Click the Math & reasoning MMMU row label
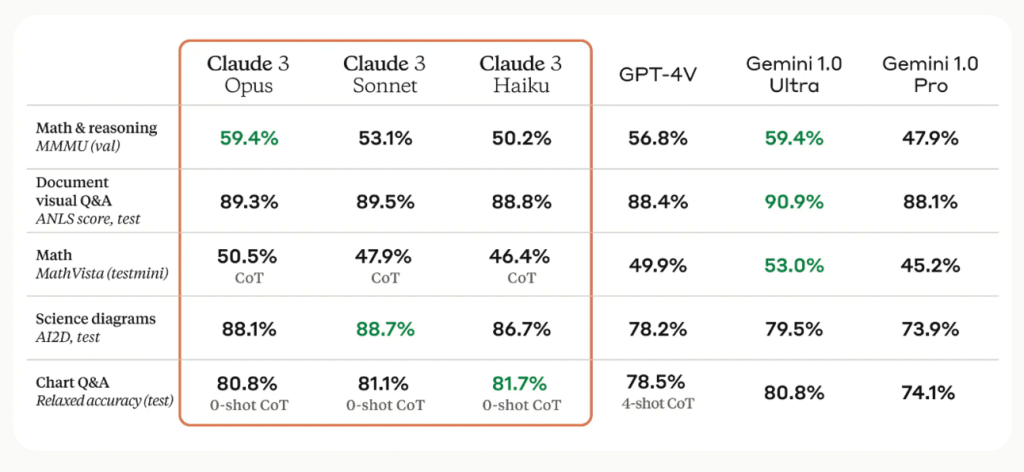 pyautogui.click(x=97, y=136)
